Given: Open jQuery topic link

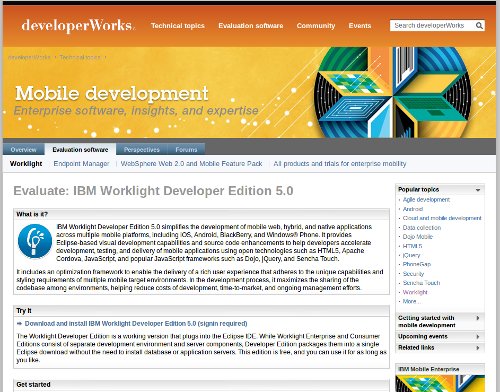Looking at the screenshot, I should [411, 255].
